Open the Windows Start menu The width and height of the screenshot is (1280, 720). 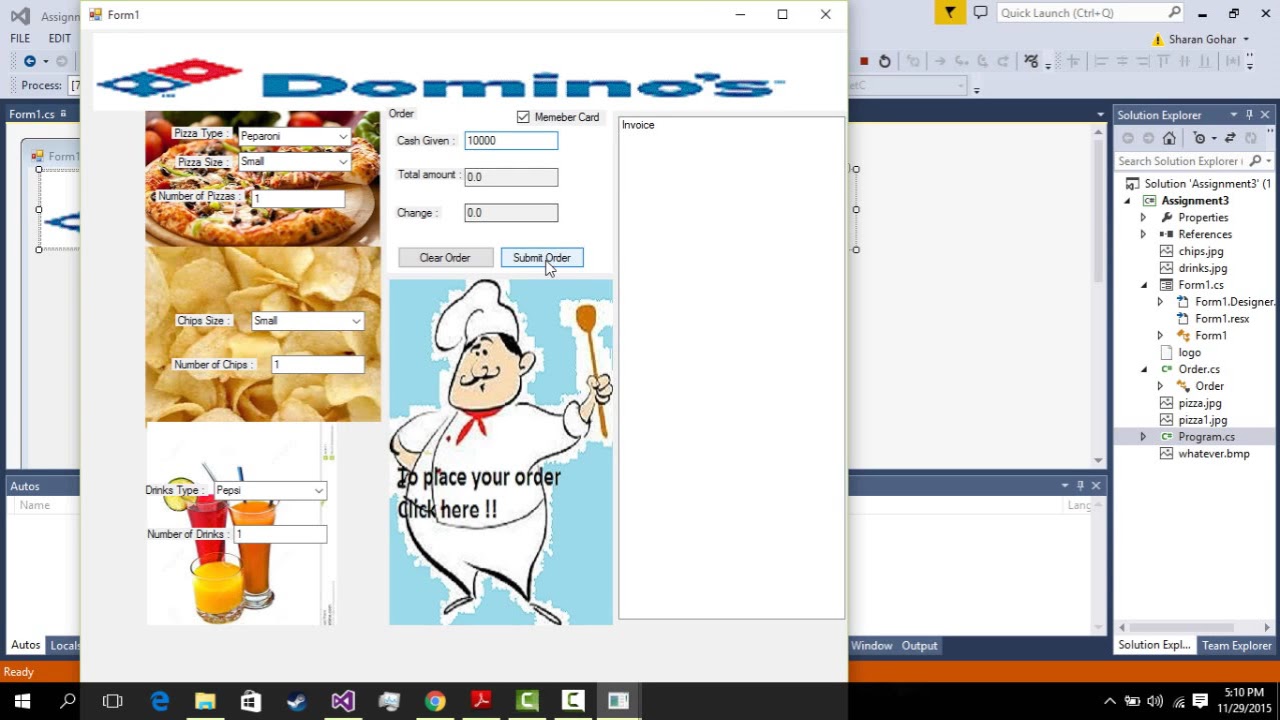[x=22, y=701]
